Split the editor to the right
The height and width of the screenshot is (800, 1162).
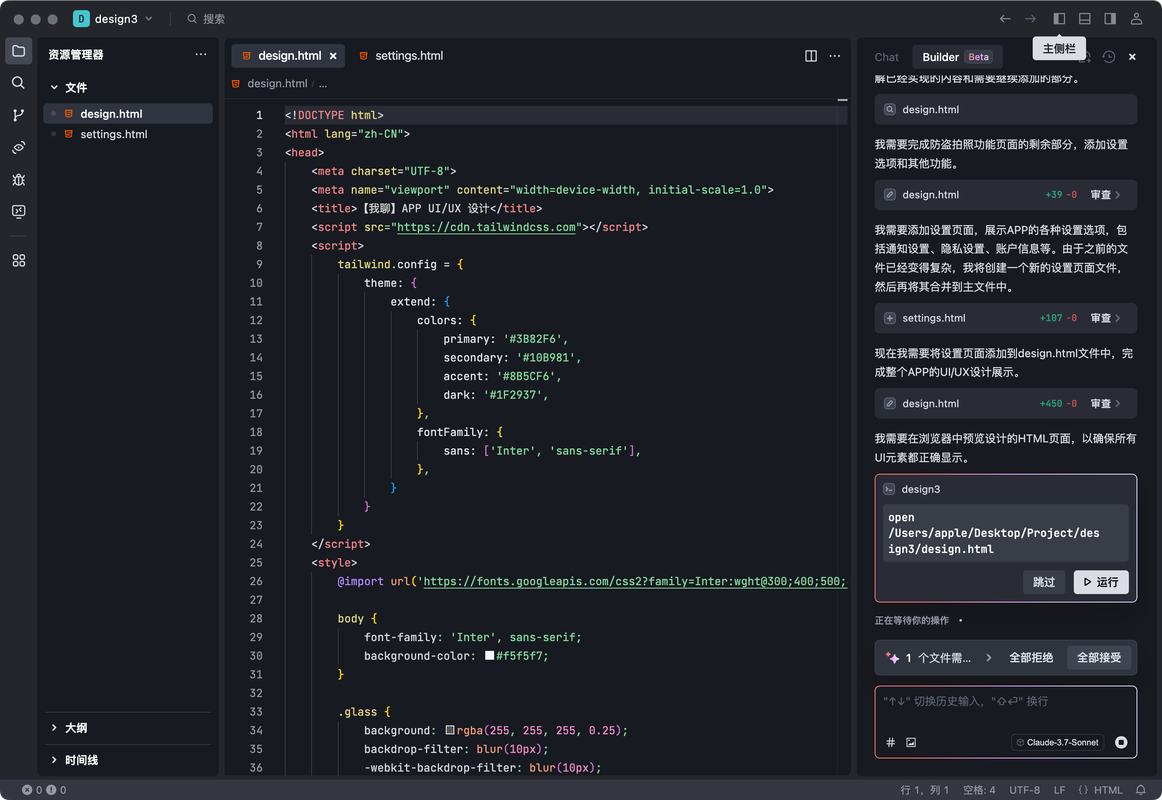(x=811, y=56)
